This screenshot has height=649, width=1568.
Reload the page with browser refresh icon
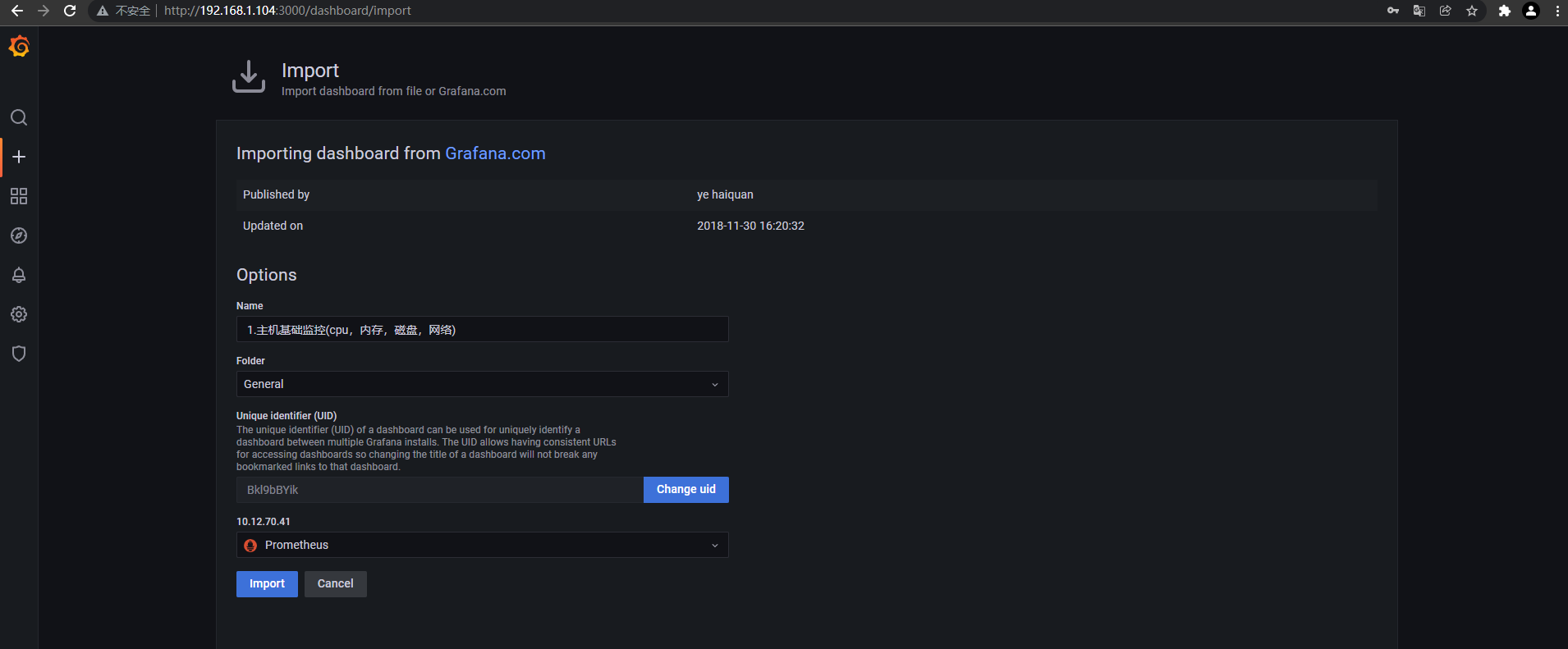(70, 11)
